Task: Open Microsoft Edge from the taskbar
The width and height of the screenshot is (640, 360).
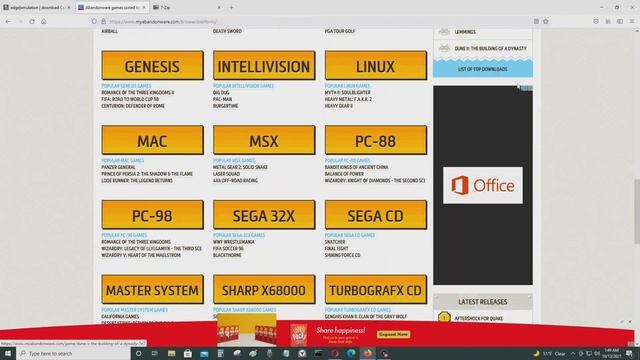Action: [x=351, y=353]
